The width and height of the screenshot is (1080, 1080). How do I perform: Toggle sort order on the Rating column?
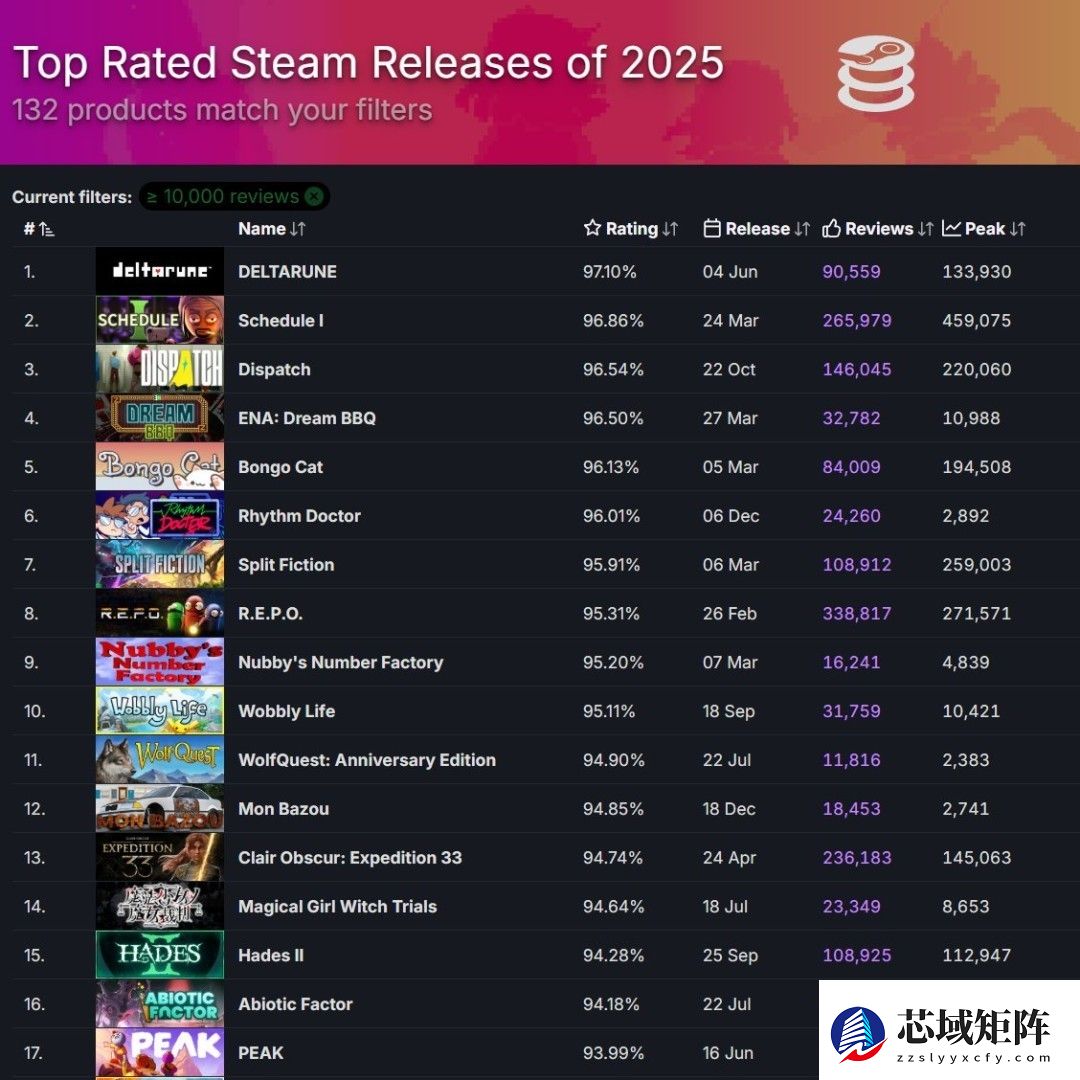[671, 229]
